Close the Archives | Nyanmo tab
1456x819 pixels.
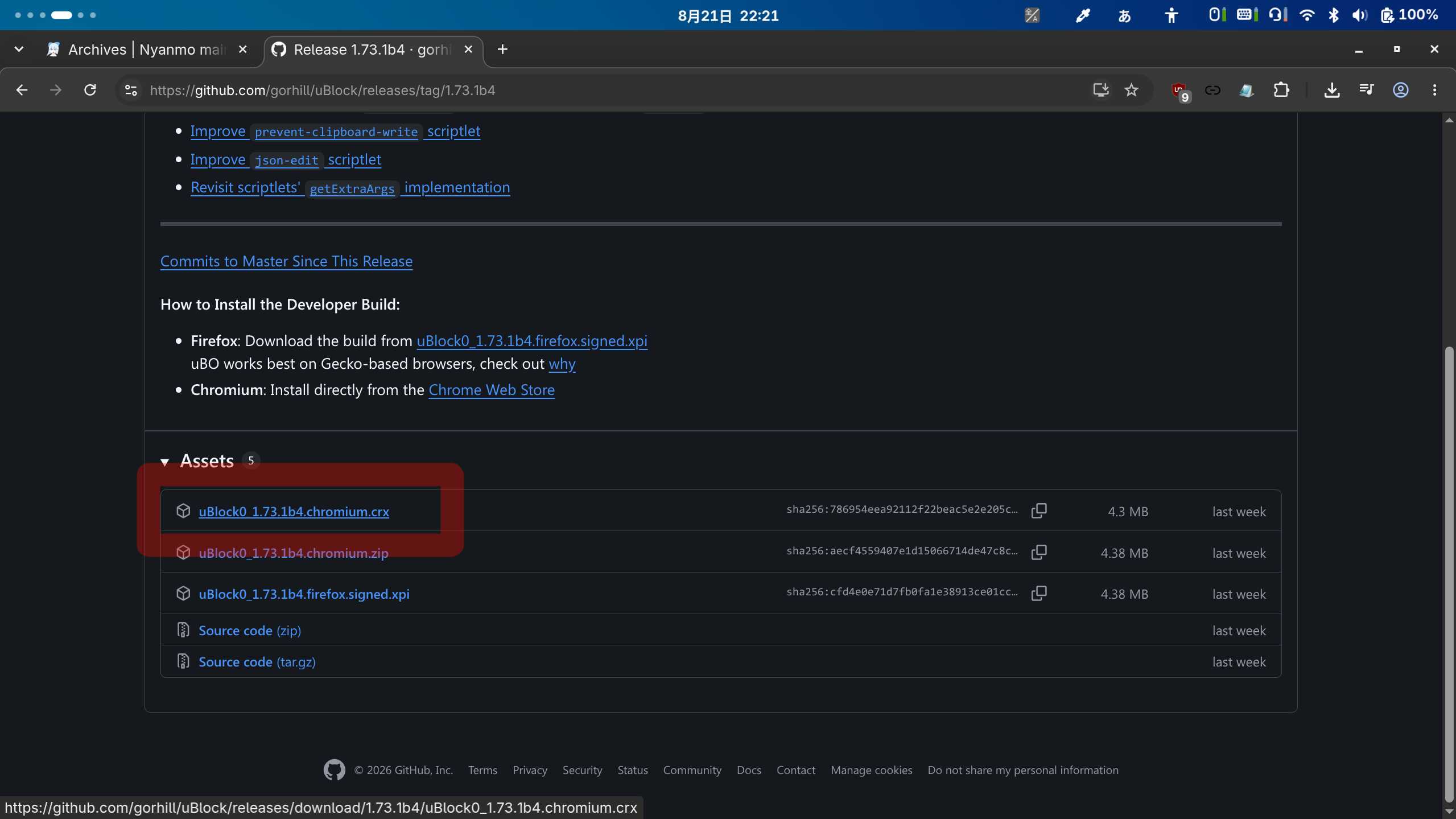(243, 50)
